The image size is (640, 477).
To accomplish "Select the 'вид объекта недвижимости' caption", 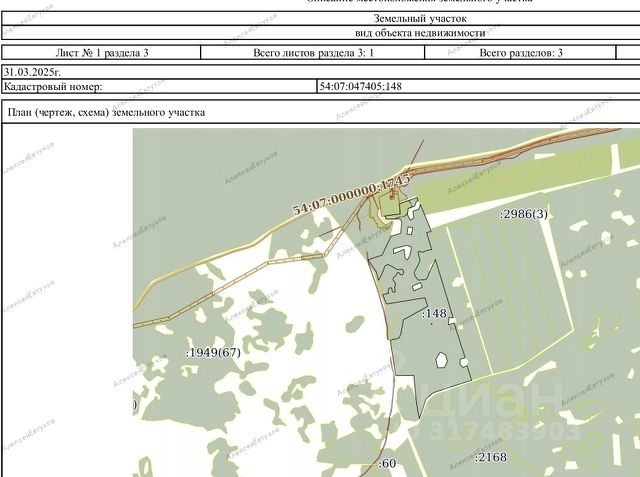I will pyautogui.click(x=420, y=33).
